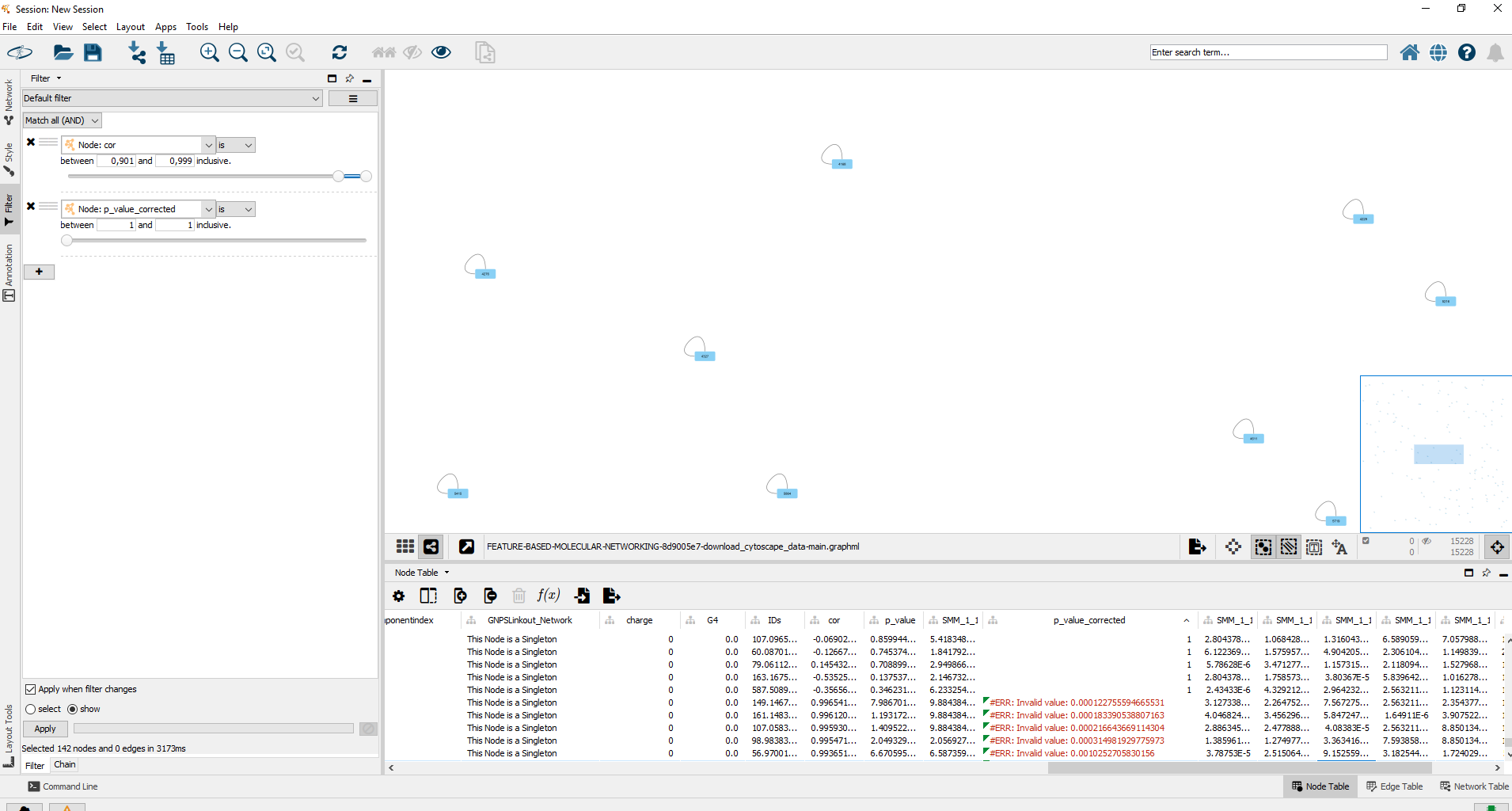Zoom in on the network view
The image size is (1512, 811).
point(210,52)
